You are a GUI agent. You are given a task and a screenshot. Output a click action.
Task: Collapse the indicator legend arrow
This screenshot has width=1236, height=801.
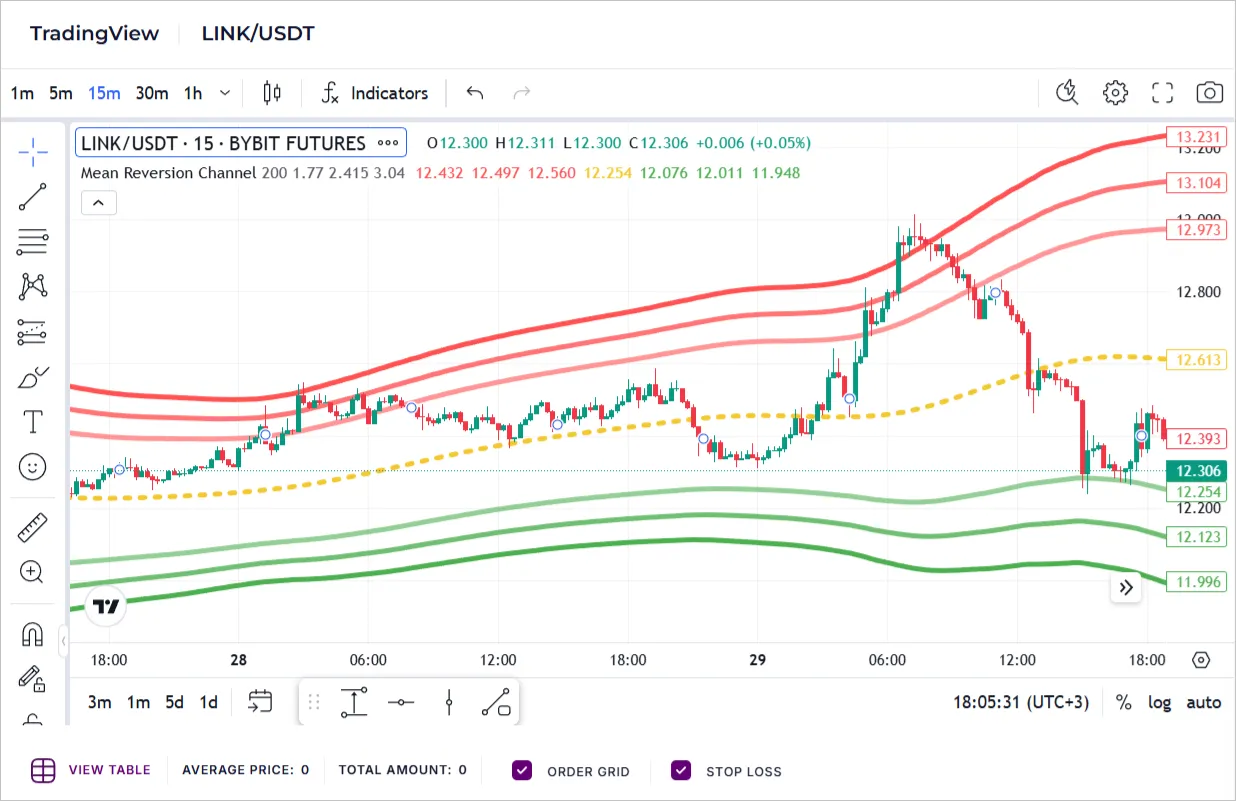click(x=98, y=203)
